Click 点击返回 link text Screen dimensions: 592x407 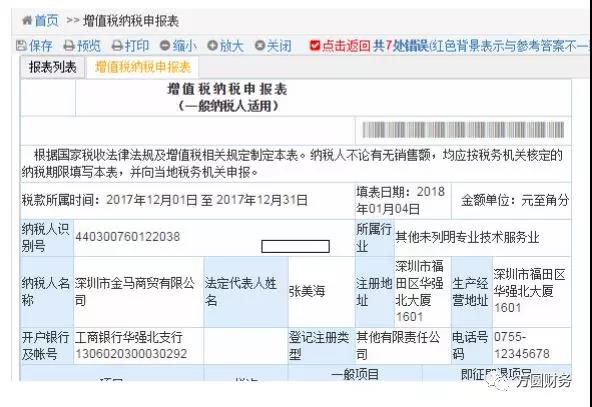pyautogui.click(x=346, y=46)
